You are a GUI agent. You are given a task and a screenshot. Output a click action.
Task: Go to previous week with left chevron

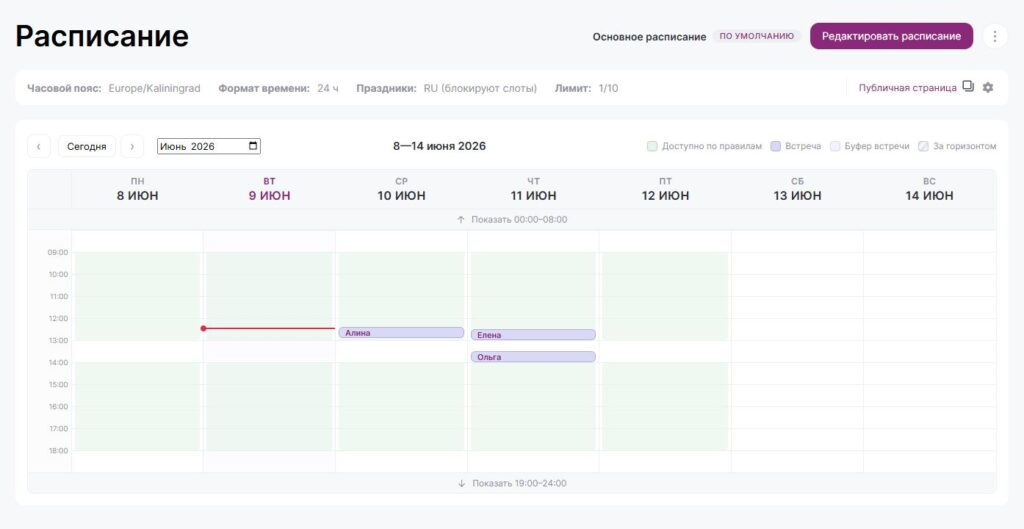point(39,146)
